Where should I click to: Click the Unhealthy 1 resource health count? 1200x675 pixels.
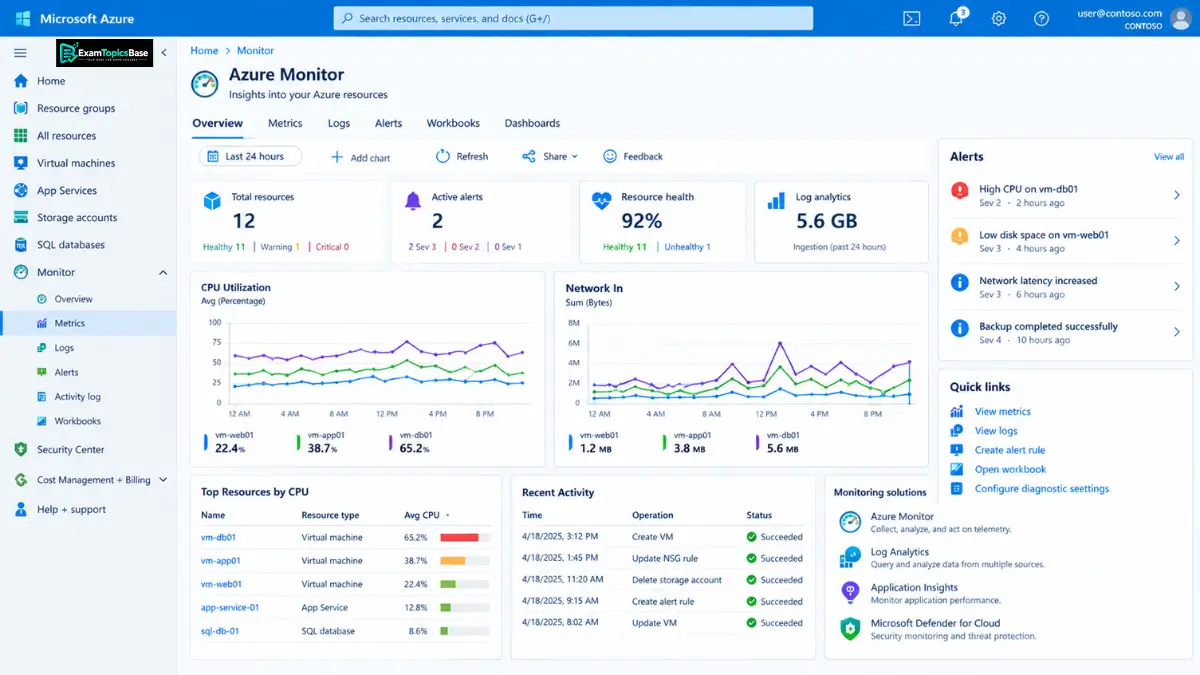688,247
